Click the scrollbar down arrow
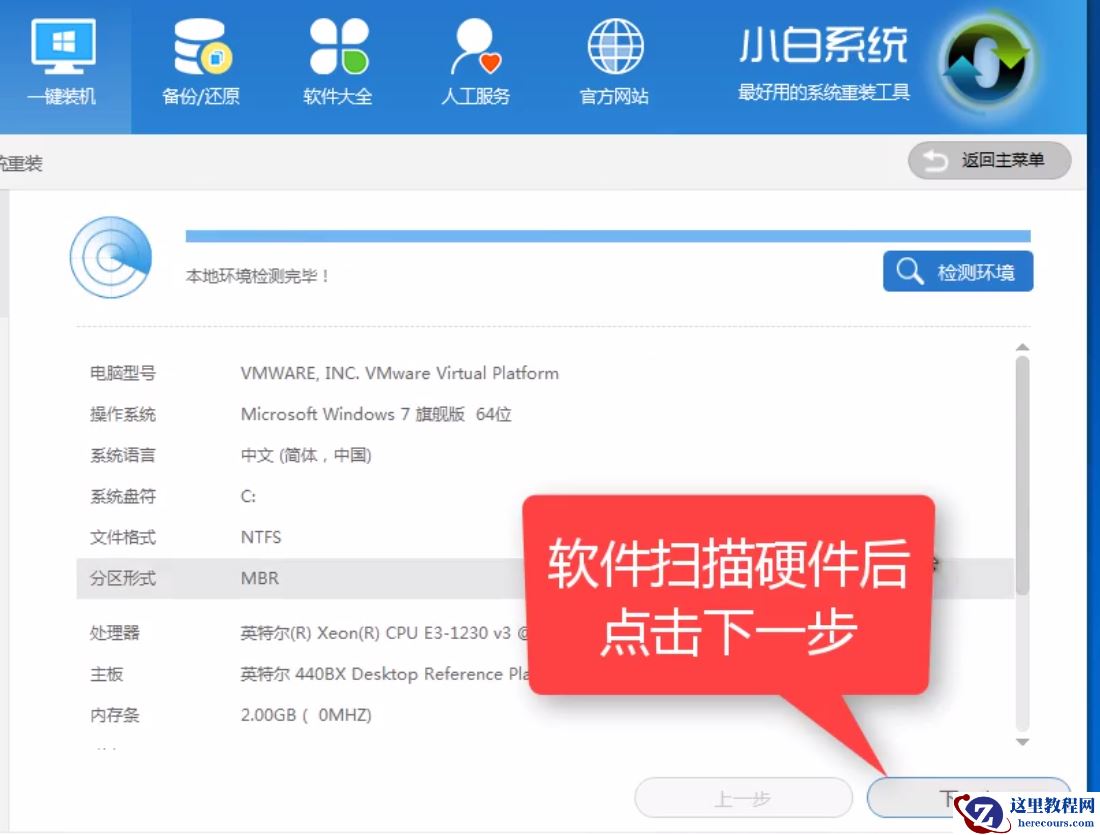Image resolution: width=1100 pixels, height=835 pixels. point(1022,742)
